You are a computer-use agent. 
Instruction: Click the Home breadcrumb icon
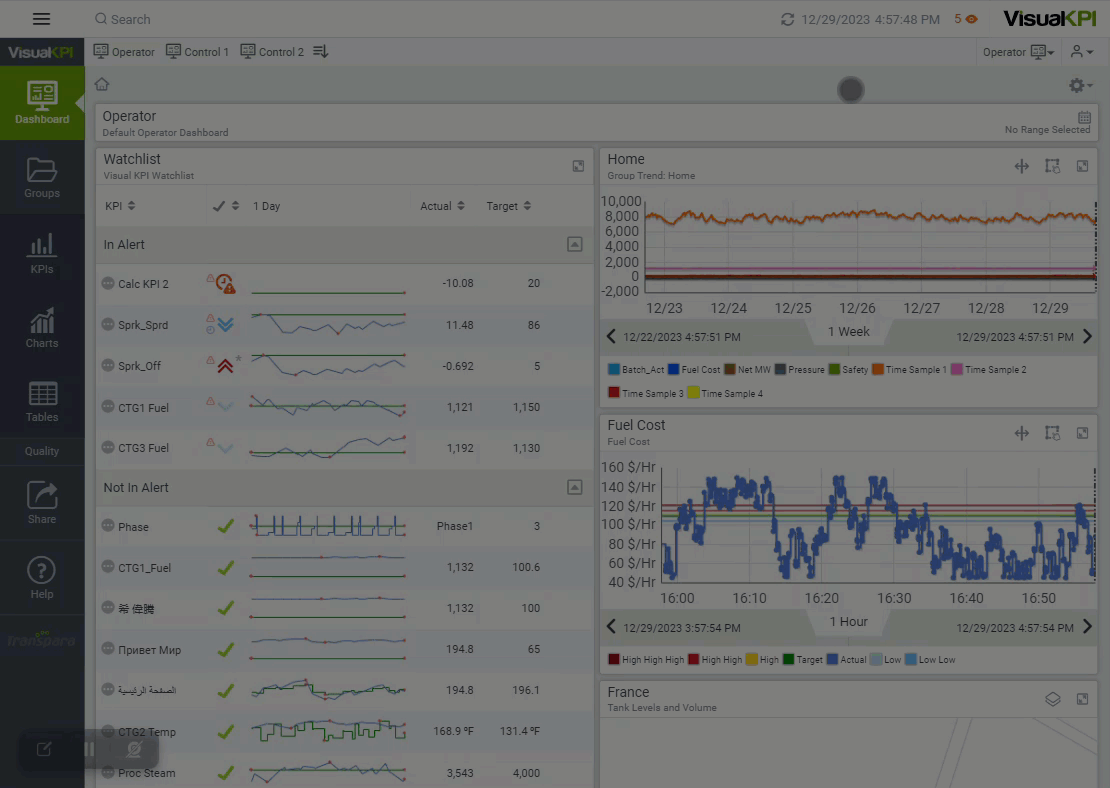[102, 85]
